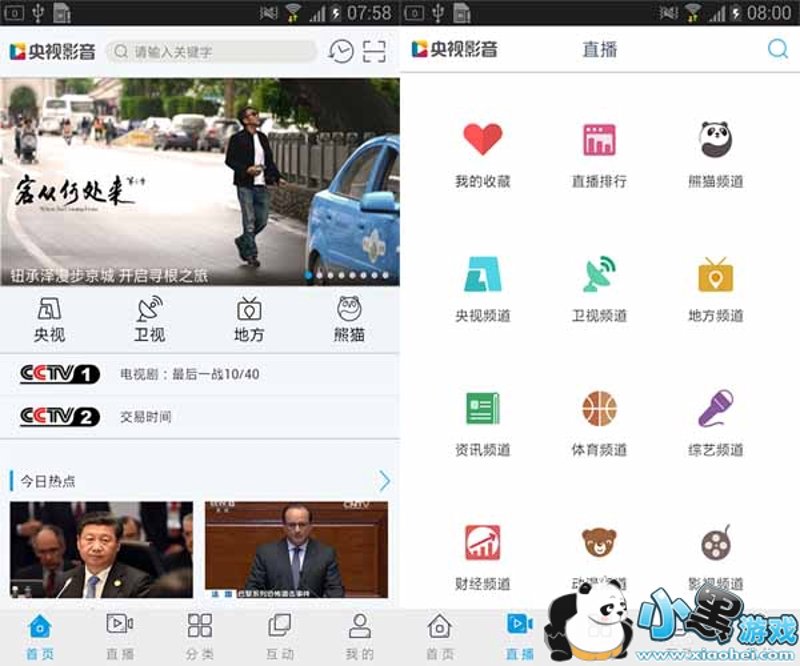Open 财经频道 chart icon
Screen dimensions: 800x666
pos(483,542)
